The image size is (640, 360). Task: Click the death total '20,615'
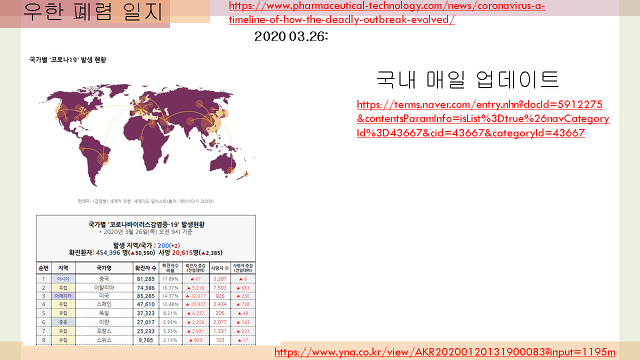[182, 253]
